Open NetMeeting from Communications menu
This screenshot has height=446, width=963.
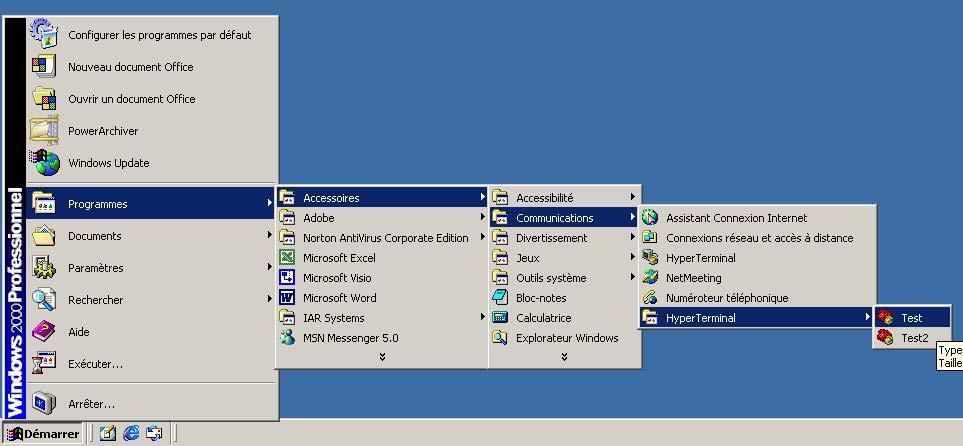pos(757,278)
